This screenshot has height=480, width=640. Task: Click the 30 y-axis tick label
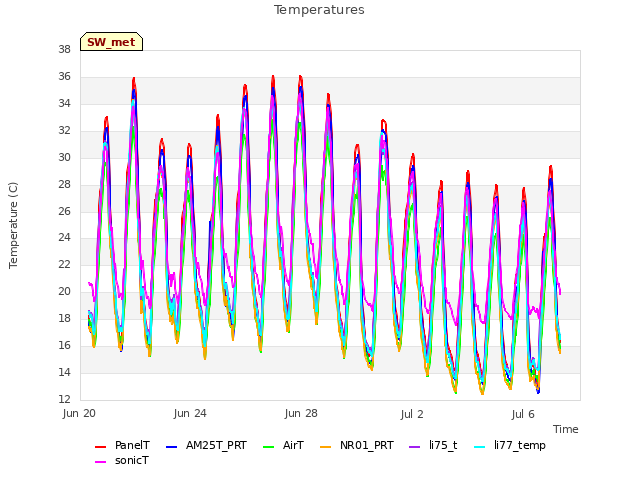(64, 158)
